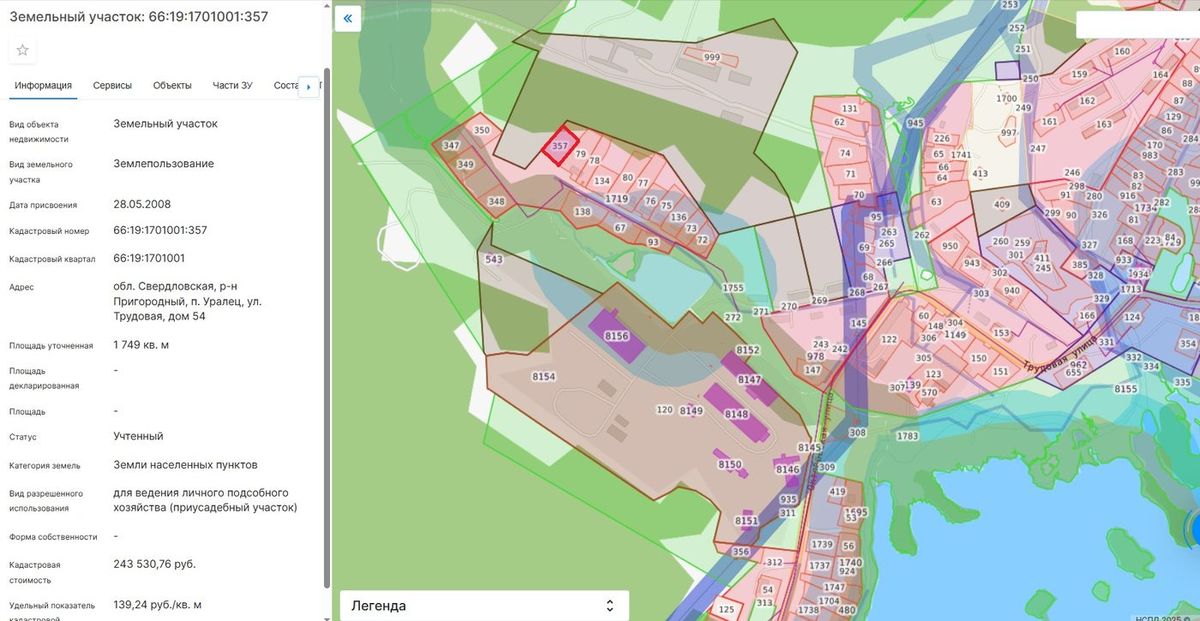
Task: Select parcel 543 on the map
Action: click(493, 260)
